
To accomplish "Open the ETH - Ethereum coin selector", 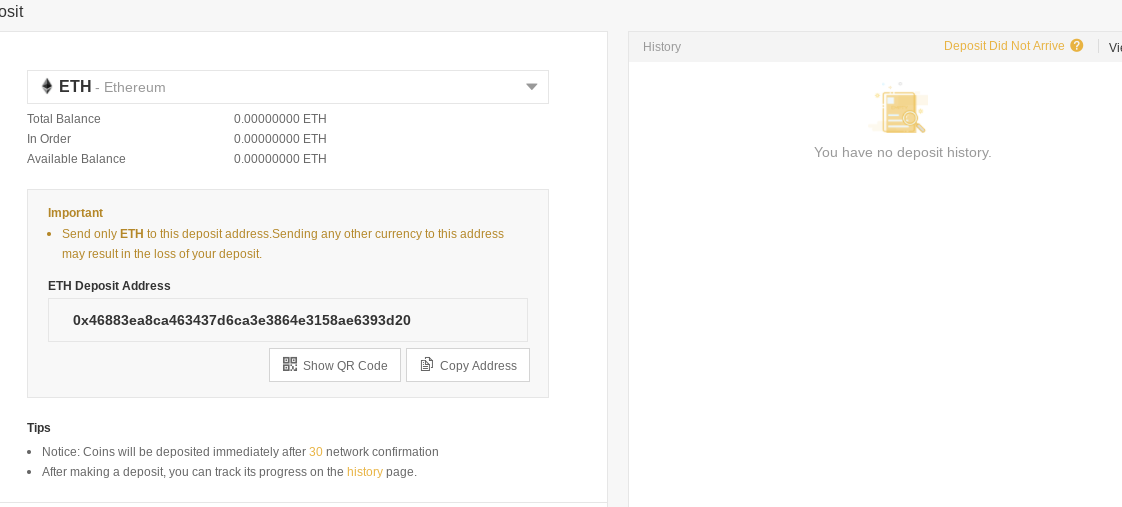I will click(287, 87).
